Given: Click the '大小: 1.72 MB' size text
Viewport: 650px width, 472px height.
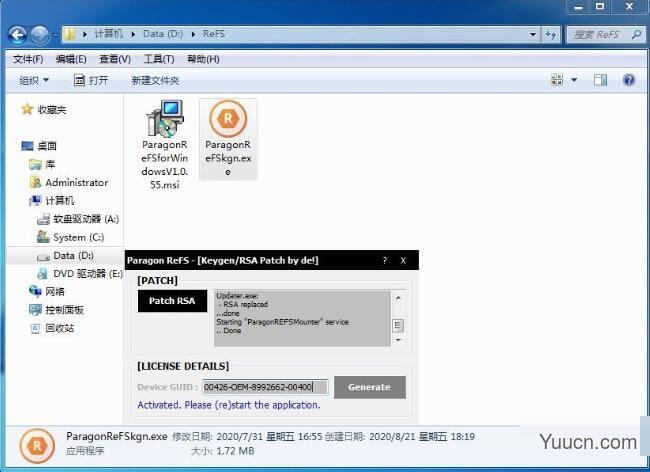Looking at the screenshot, I should click(x=222, y=451).
